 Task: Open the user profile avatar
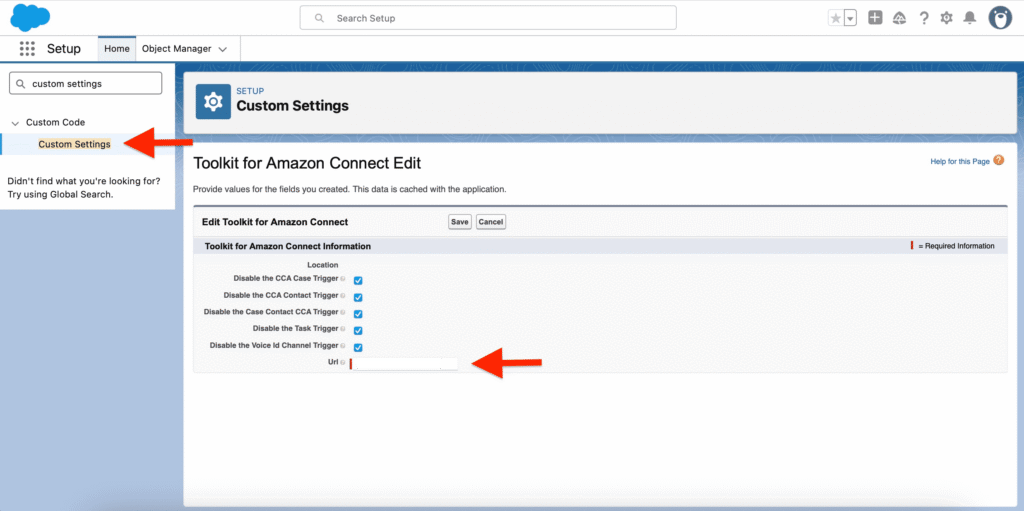point(1000,18)
